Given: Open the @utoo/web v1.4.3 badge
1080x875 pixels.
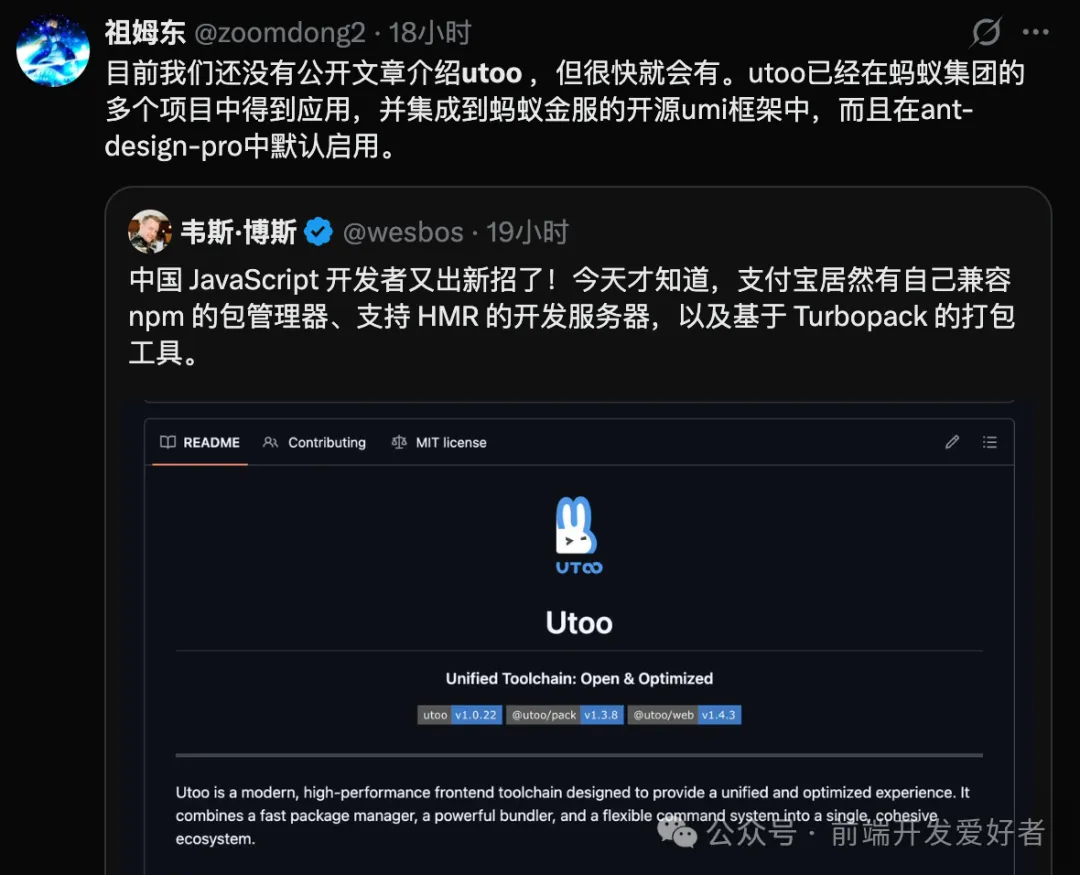Looking at the screenshot, I should pyautogui.click(x=684, y=714).
